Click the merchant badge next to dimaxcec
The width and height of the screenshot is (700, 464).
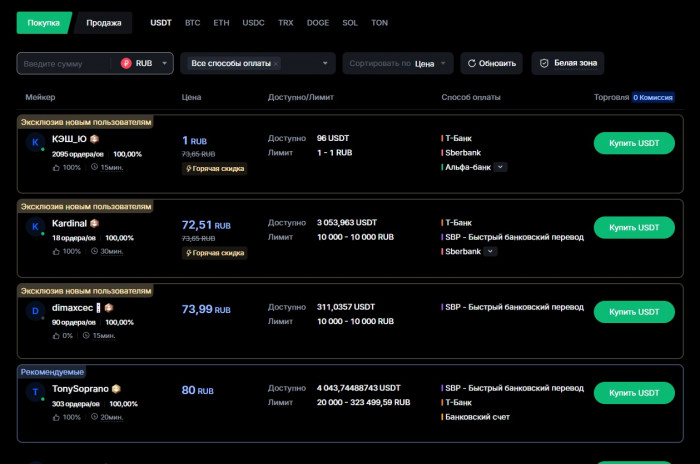(x=108, y=307)
